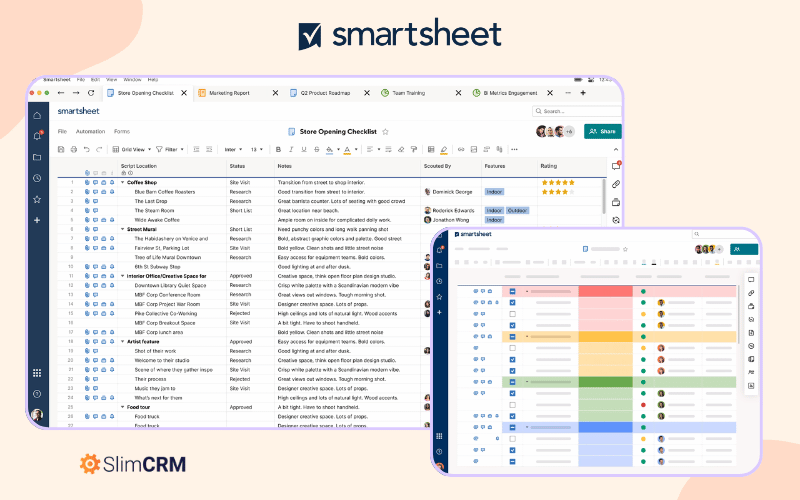Open the Launcher grid icon in main sidebar
This screenshot has height=500, width=800.
37,373
